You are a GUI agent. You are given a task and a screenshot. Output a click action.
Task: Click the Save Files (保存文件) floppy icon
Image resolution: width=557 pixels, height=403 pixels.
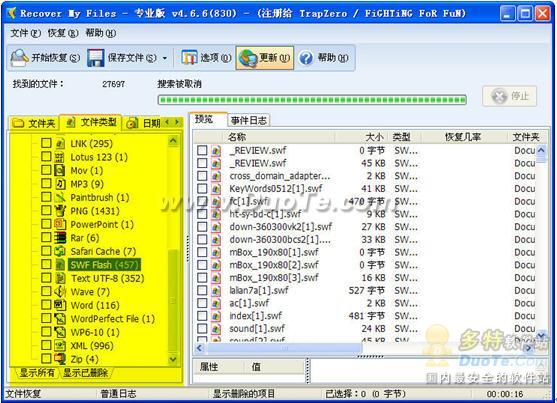(x=96, y=58)
